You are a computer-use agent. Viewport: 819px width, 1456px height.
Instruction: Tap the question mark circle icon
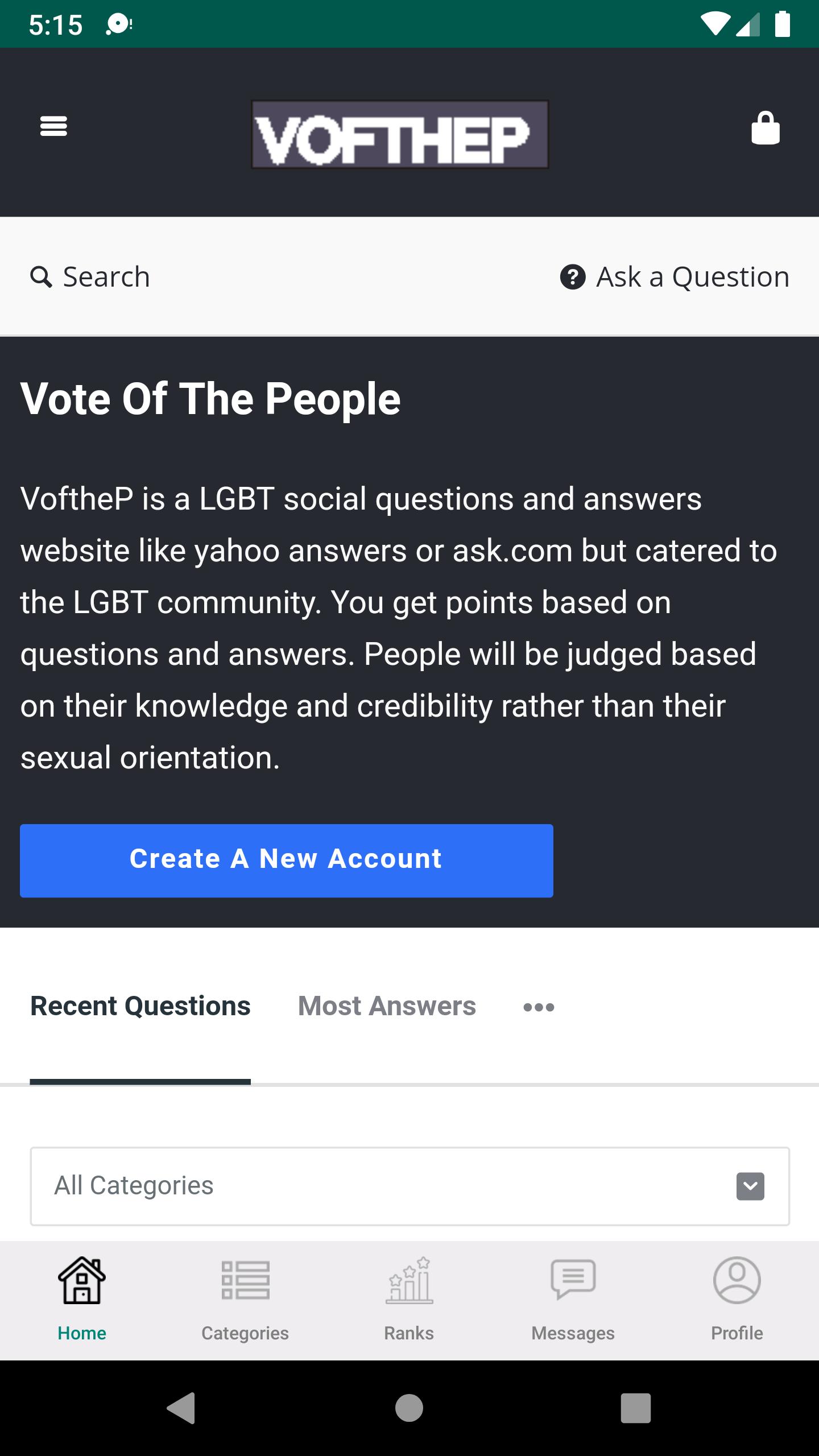coord(573,277)
